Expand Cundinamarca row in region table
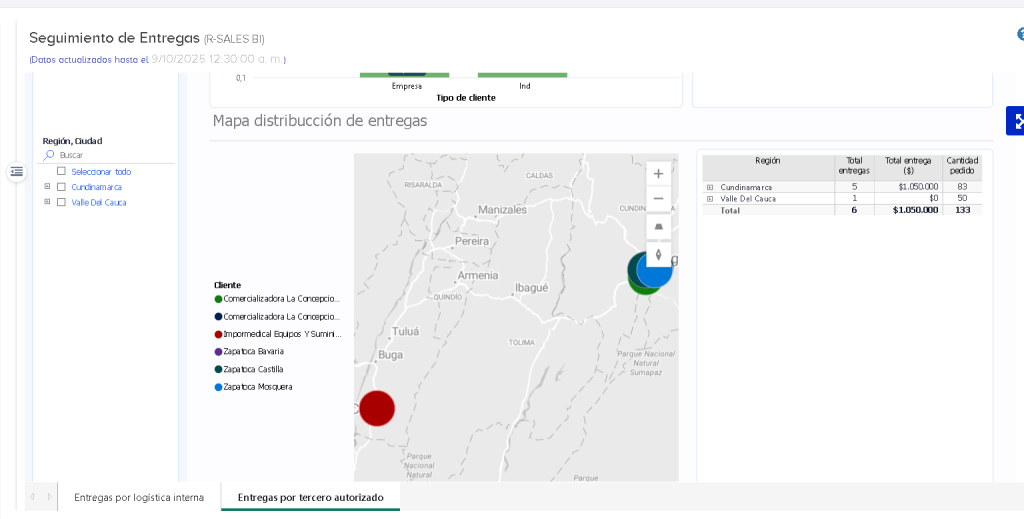 pyautogui.click(x=710, y=187)
